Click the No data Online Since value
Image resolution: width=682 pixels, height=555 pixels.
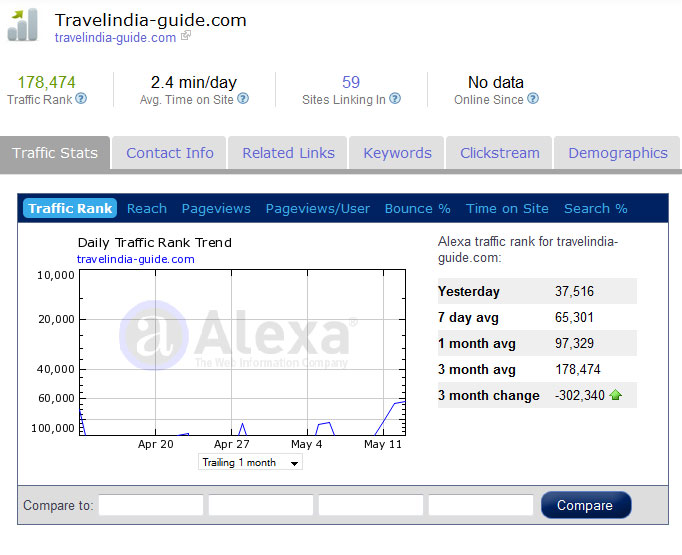coord(495,82)
